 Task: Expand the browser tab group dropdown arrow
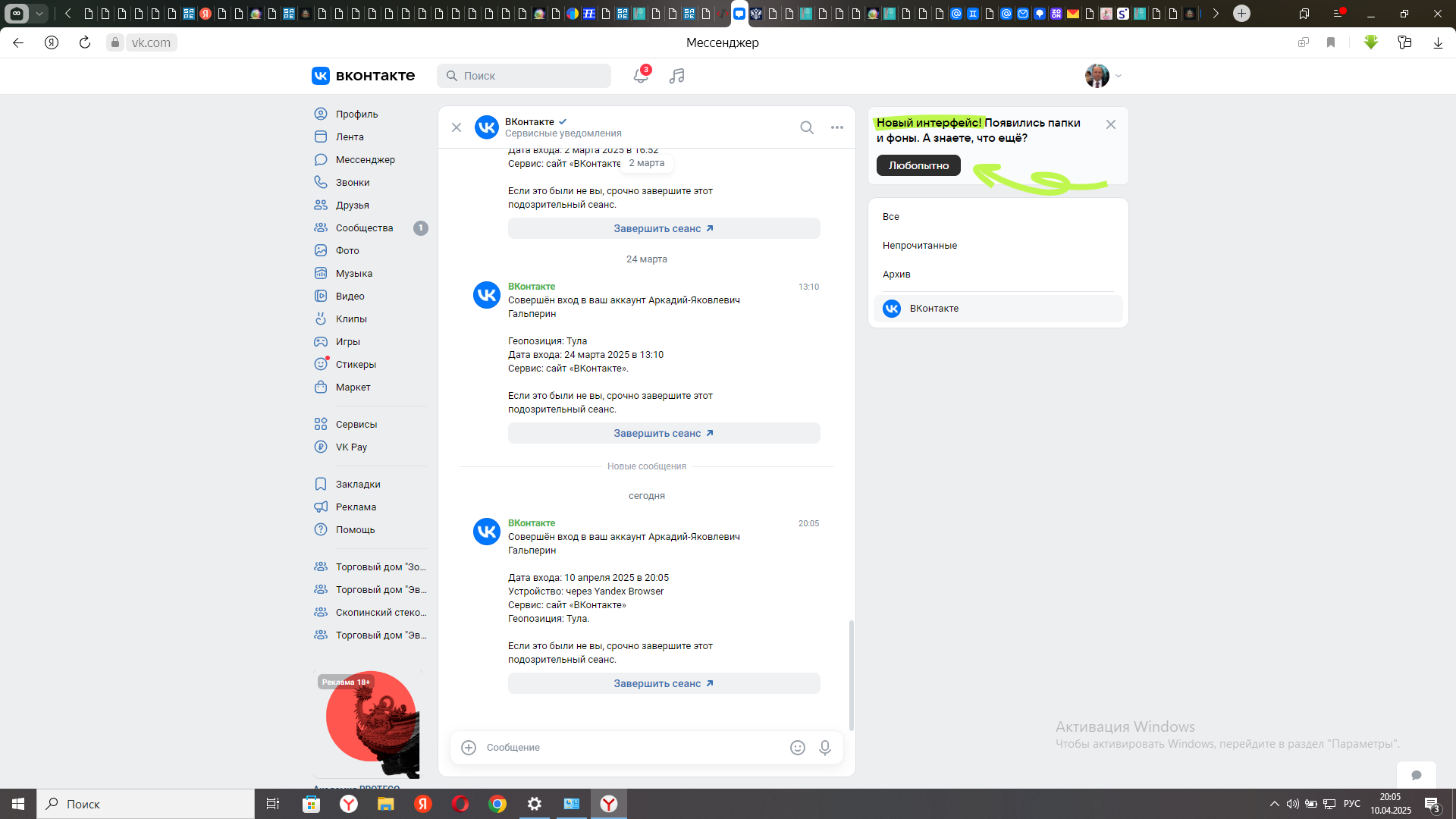(x=39, y=13)
